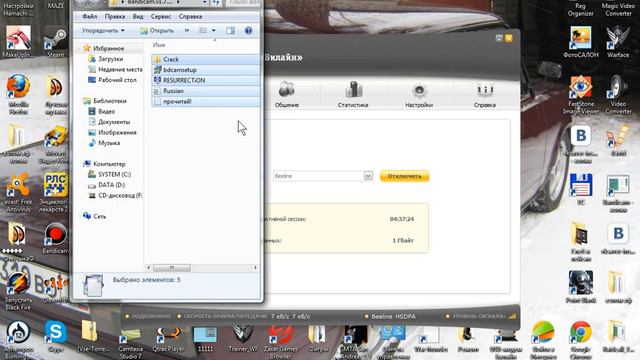Open FastStone Image Viewer shortcut
The height and width of the screenshot is (360, 640).
point(580,94)
